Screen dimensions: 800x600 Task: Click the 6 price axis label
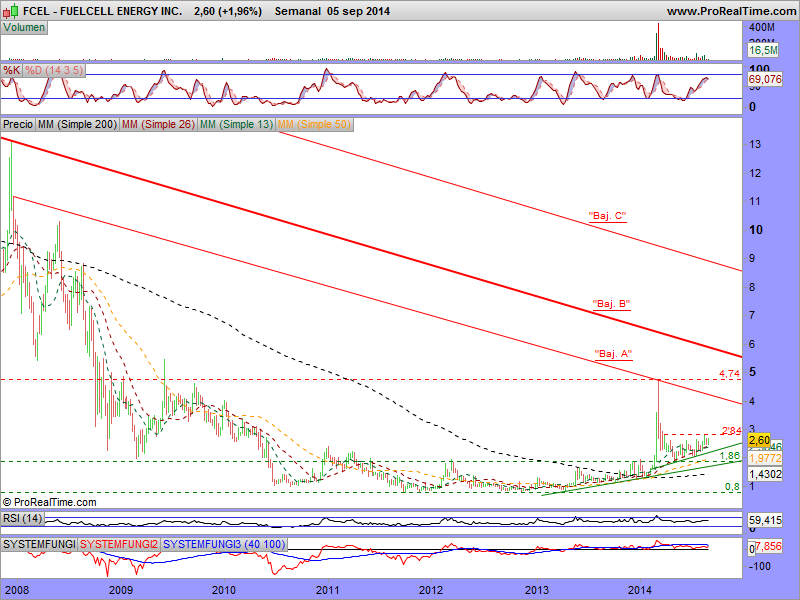[x=752, y=344]
